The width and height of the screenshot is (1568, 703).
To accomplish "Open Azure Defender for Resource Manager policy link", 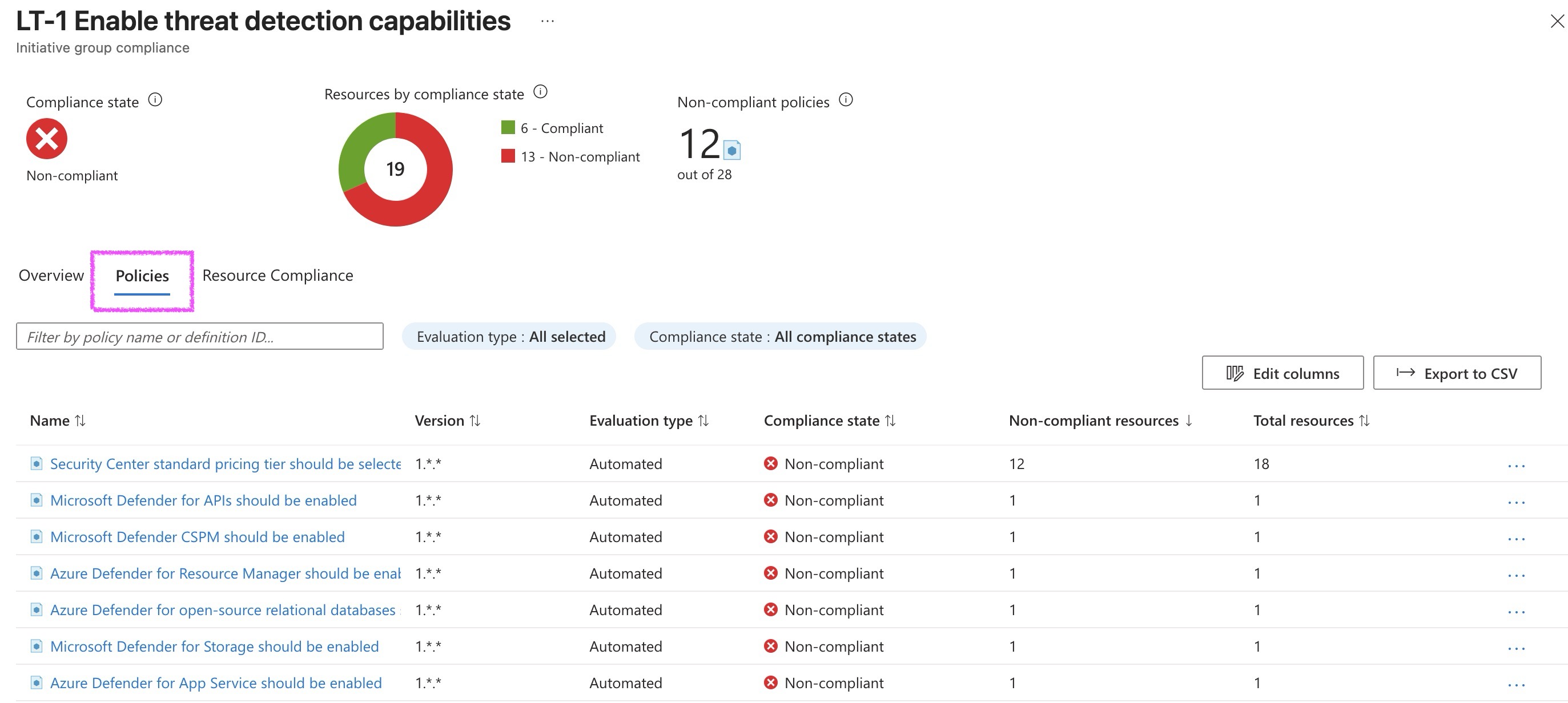I will click(225, 573).
